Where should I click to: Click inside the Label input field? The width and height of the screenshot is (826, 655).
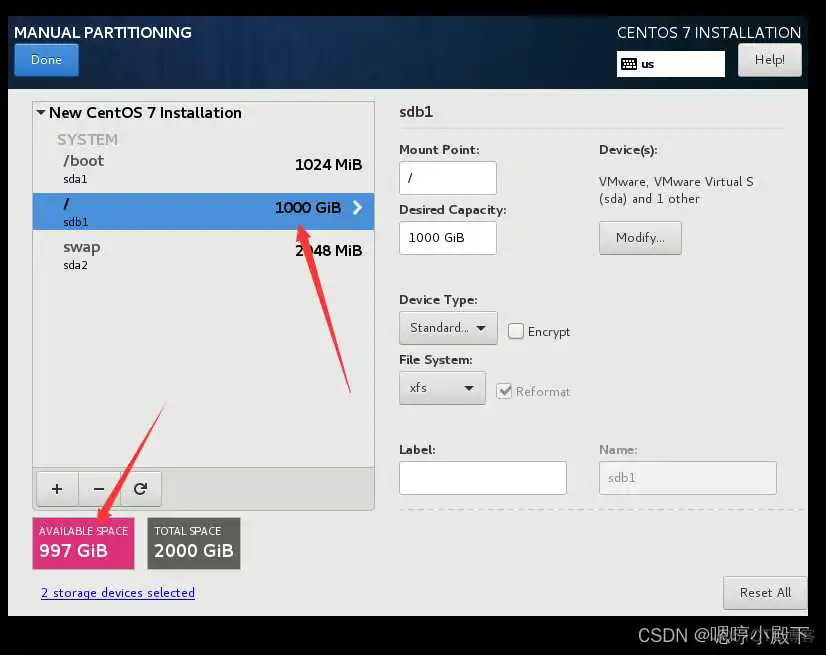click(483, 478)
